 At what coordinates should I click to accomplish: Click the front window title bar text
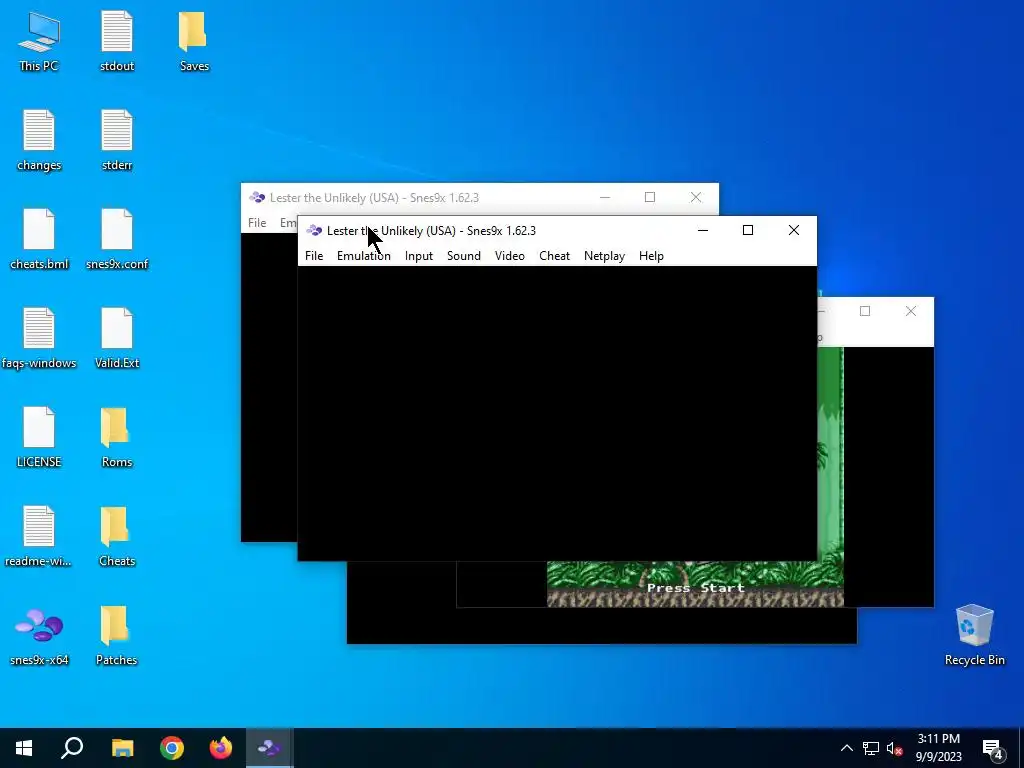click(431, 231)
